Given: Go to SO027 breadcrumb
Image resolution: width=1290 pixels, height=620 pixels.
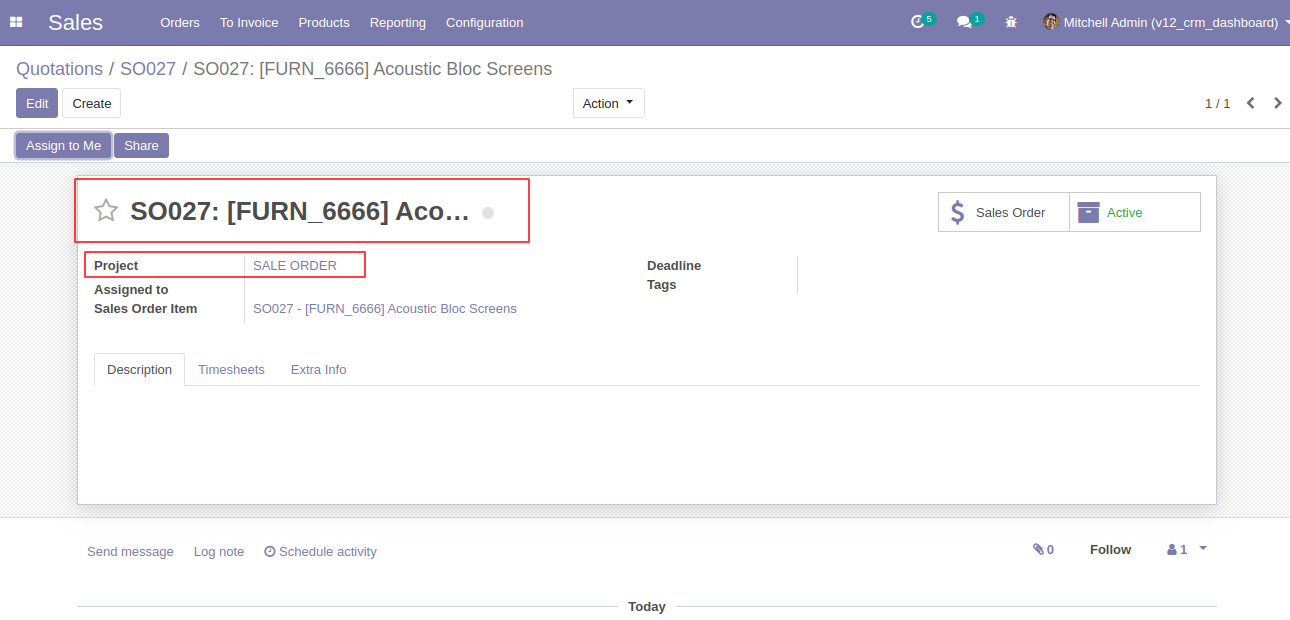Looking at the screenshot, I should tap(148, 69).
